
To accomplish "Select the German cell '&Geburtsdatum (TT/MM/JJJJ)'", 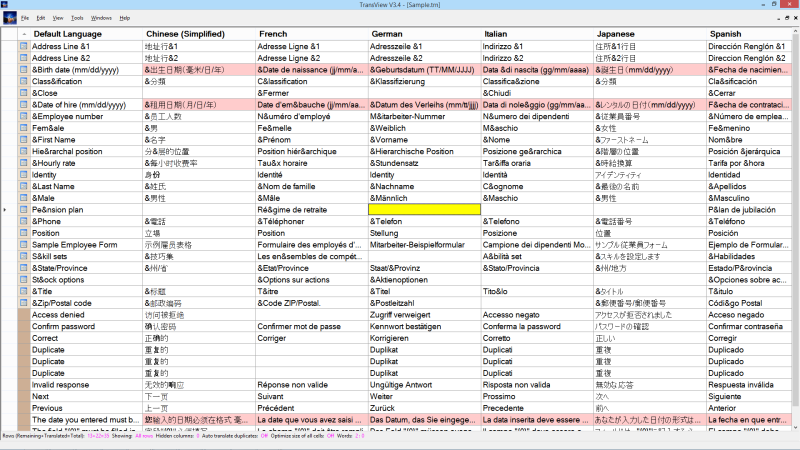I will click(x=424, y=69).
